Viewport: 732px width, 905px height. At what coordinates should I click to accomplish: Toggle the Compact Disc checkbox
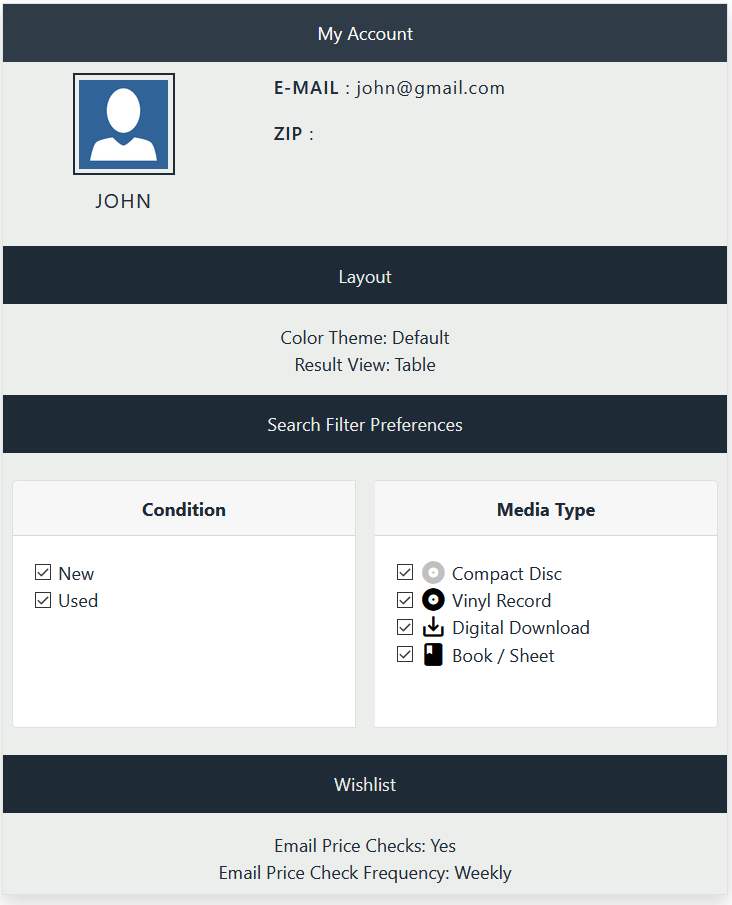tap(405, 573)
